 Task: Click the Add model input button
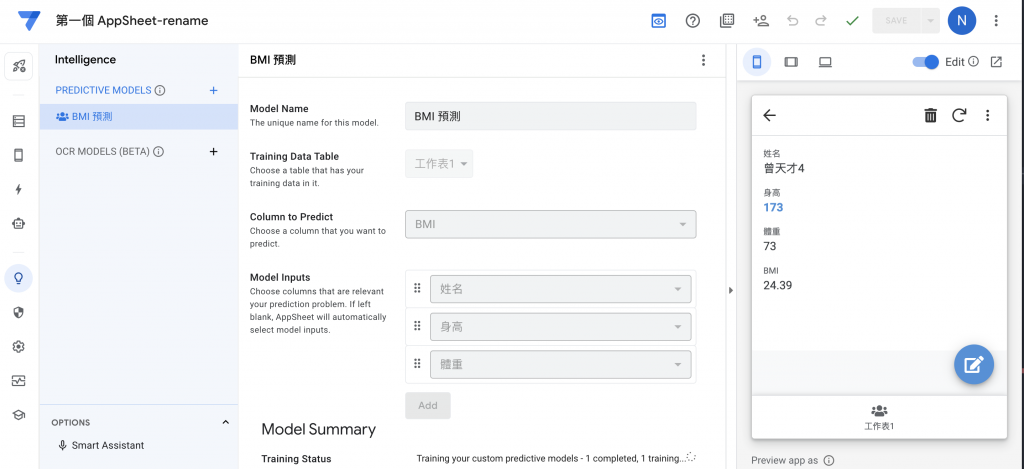tap(427, 405)
